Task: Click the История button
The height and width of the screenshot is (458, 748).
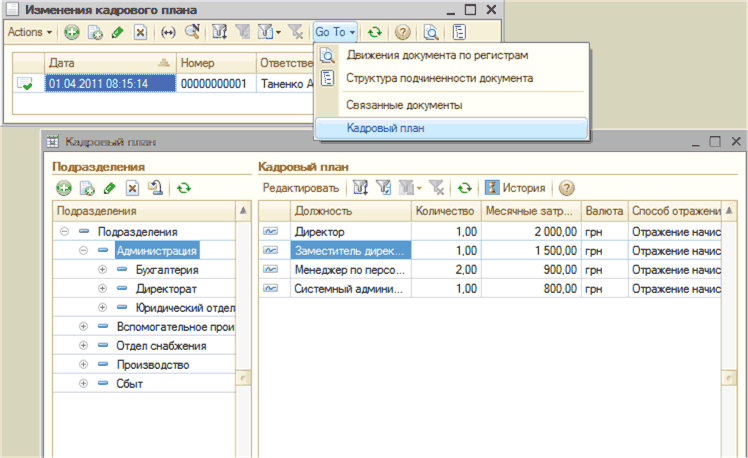Action: tap(516, 187)
